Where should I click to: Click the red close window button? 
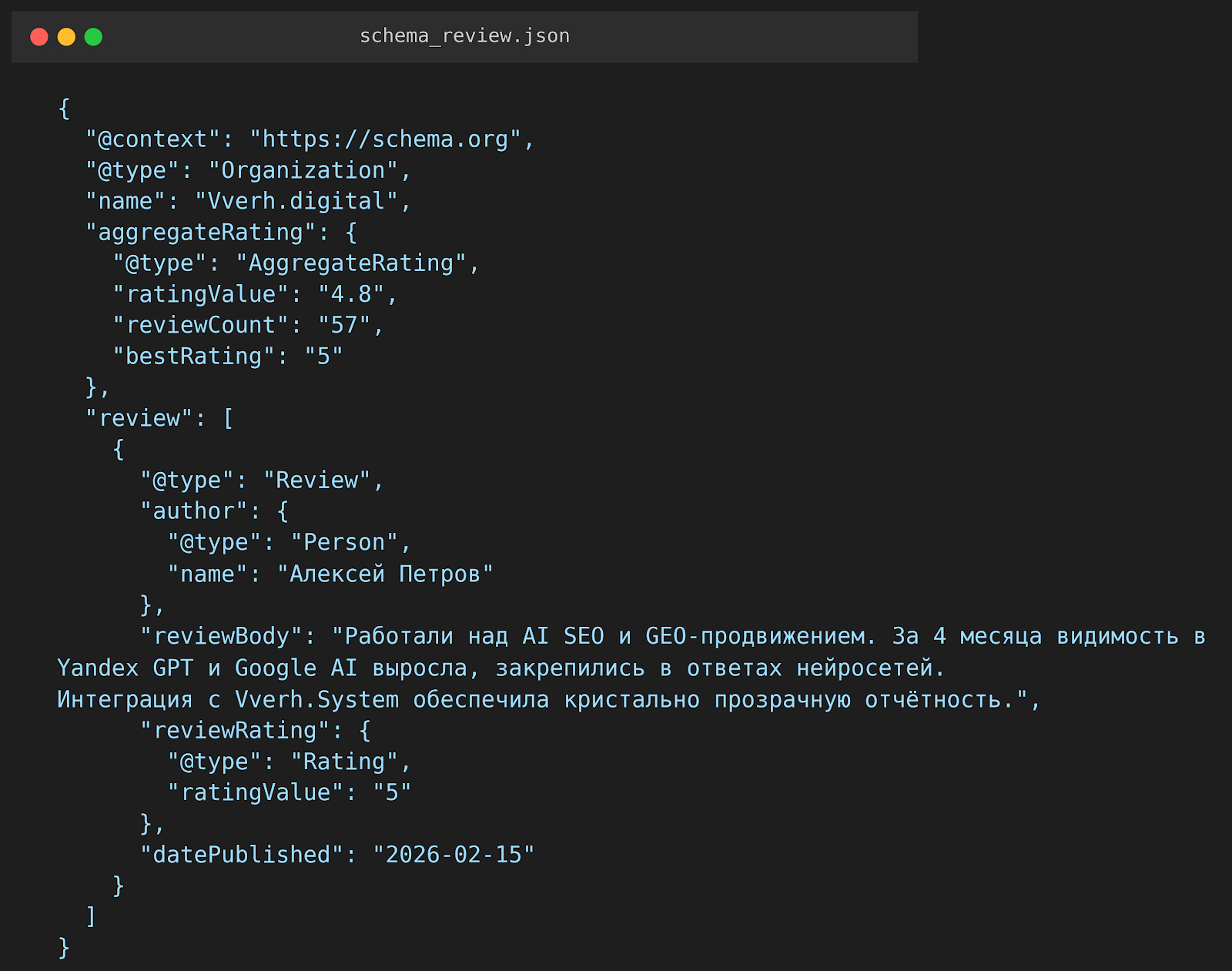pos(39,37)
